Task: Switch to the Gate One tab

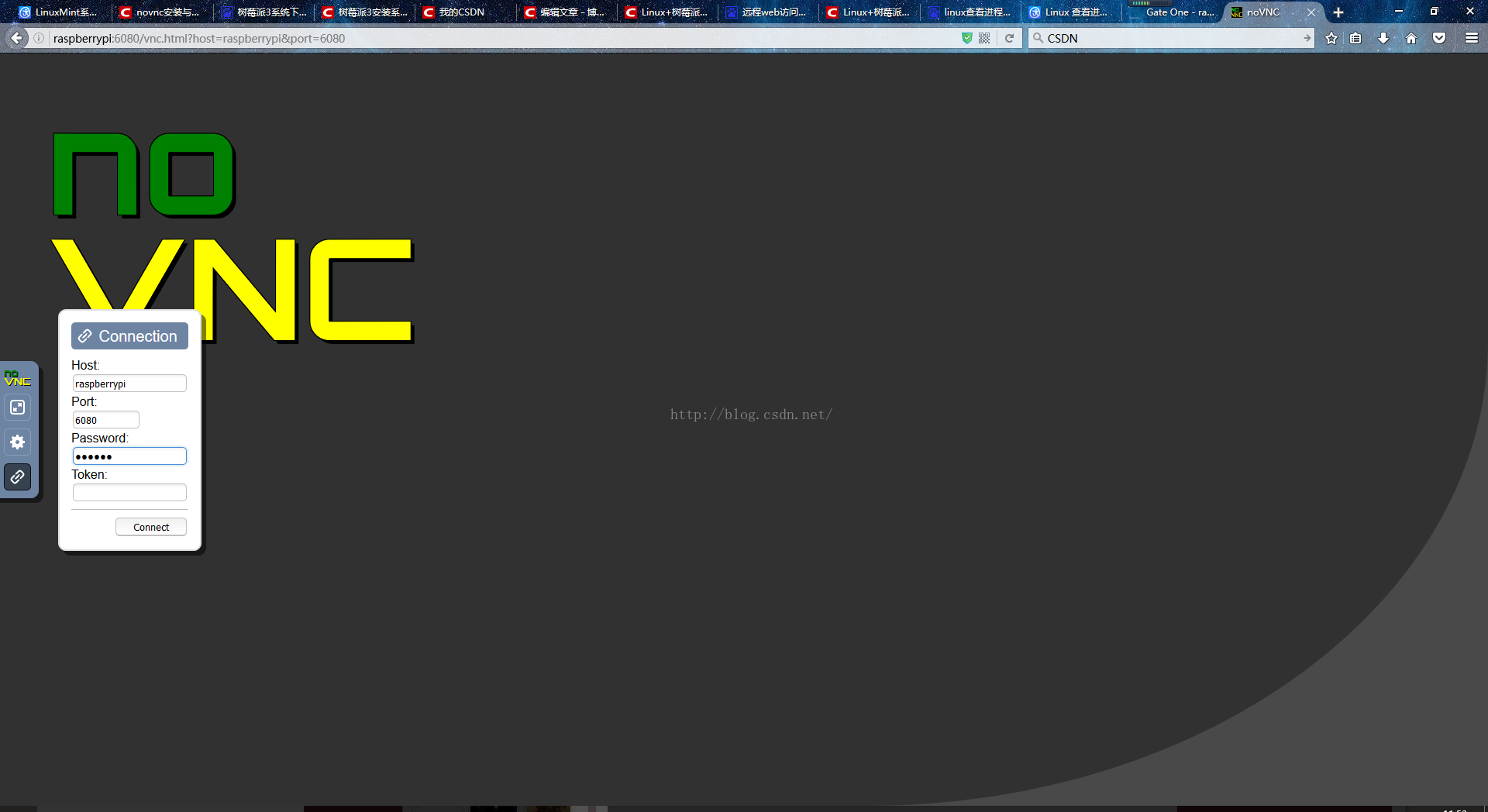Action: click(1173, 12)
